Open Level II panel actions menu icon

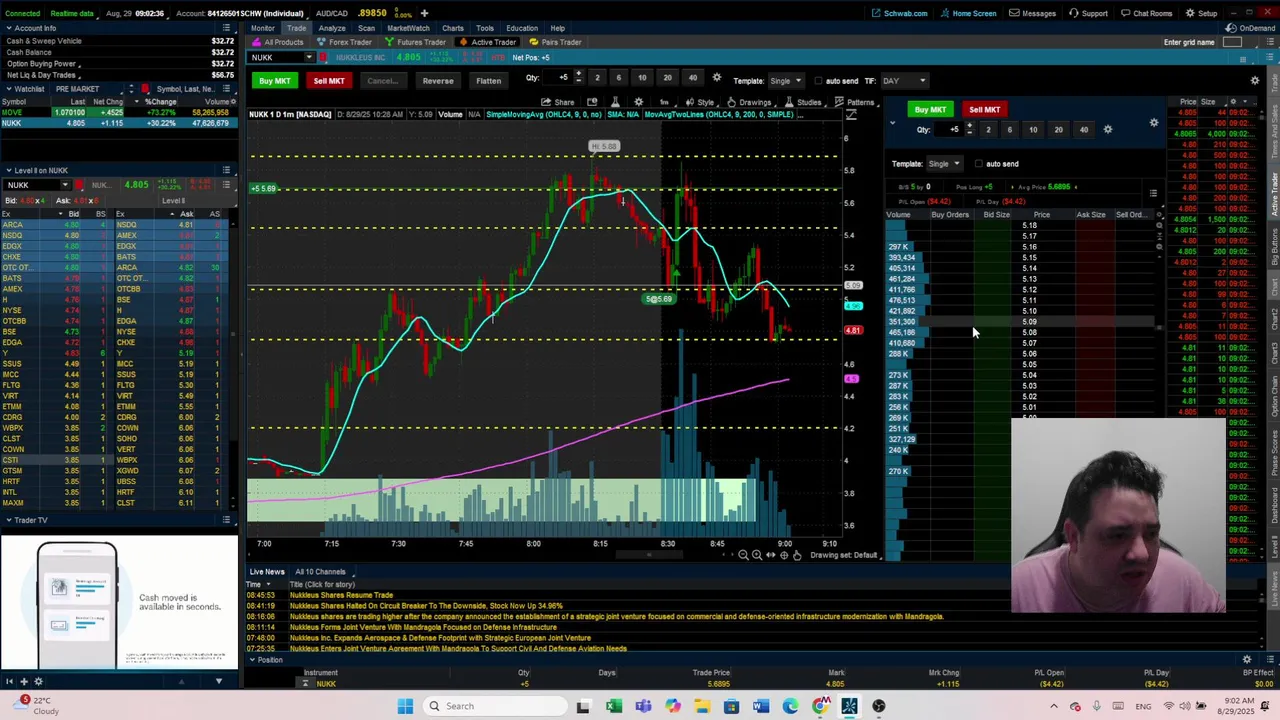pos(226,171)
